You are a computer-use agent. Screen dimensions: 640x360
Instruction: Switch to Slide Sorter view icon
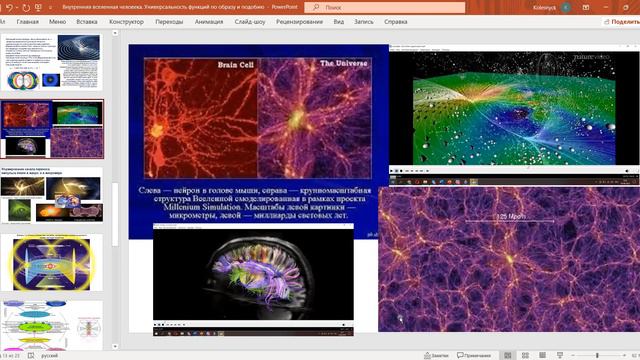pos(525,356)
